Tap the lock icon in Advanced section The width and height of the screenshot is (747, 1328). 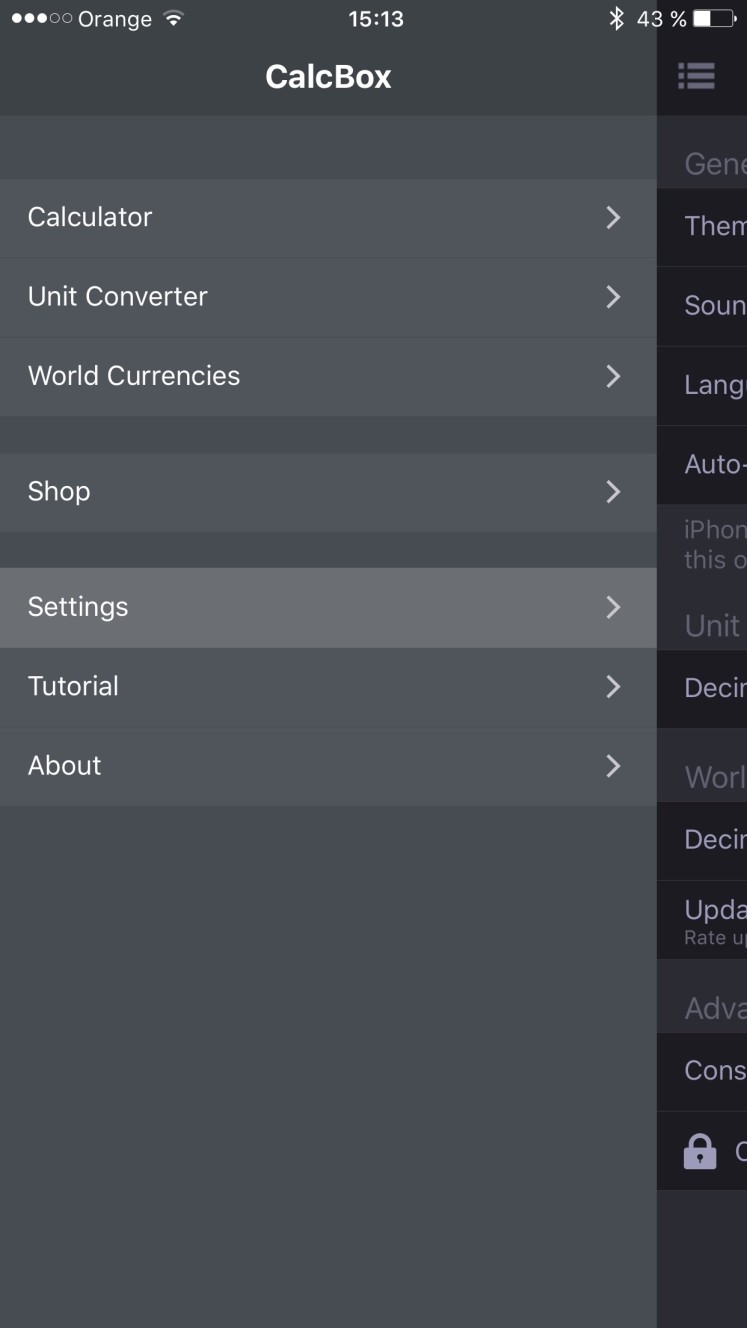pos(700,1151)
